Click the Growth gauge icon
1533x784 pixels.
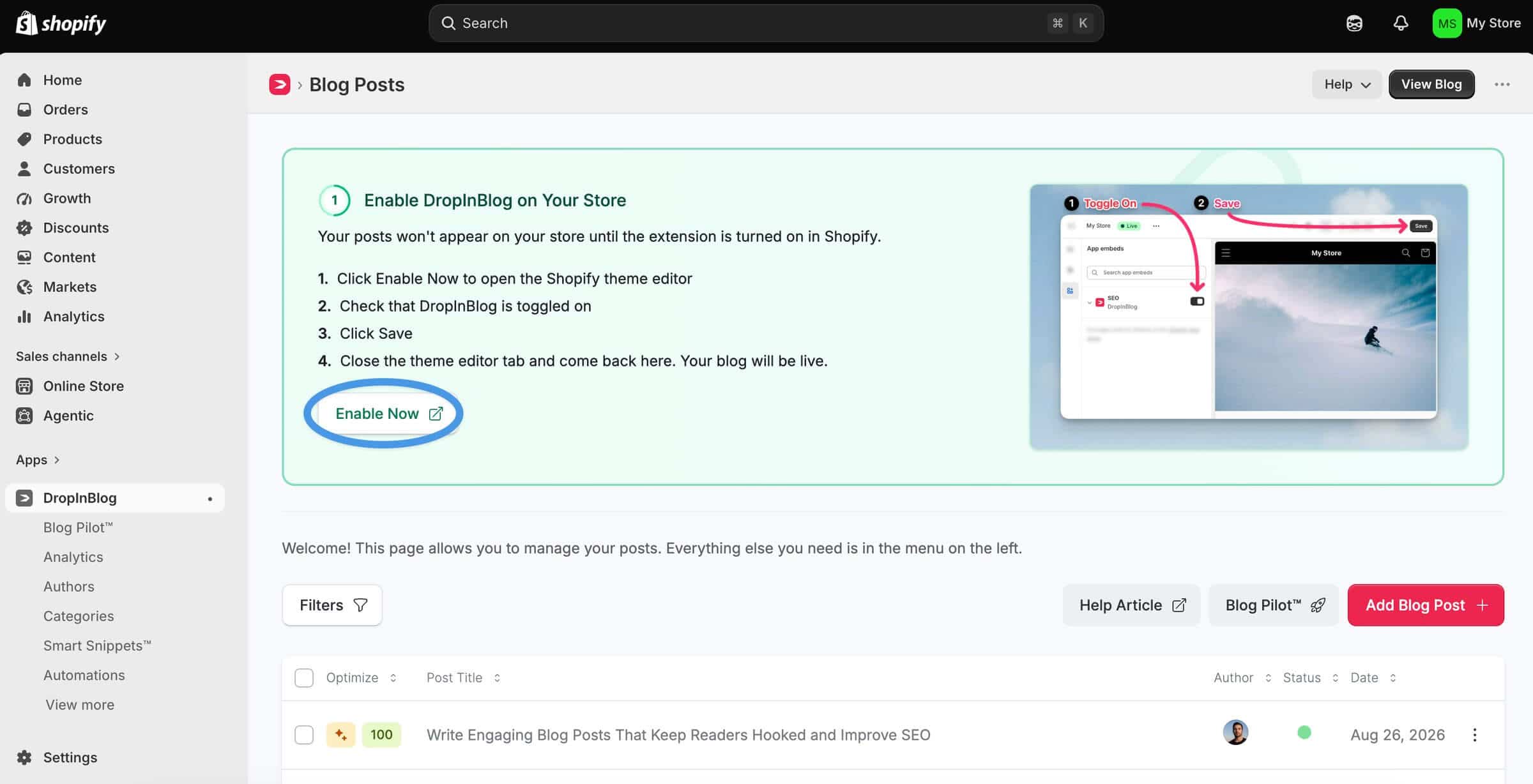pyautogui.click(x=24, y=199)
